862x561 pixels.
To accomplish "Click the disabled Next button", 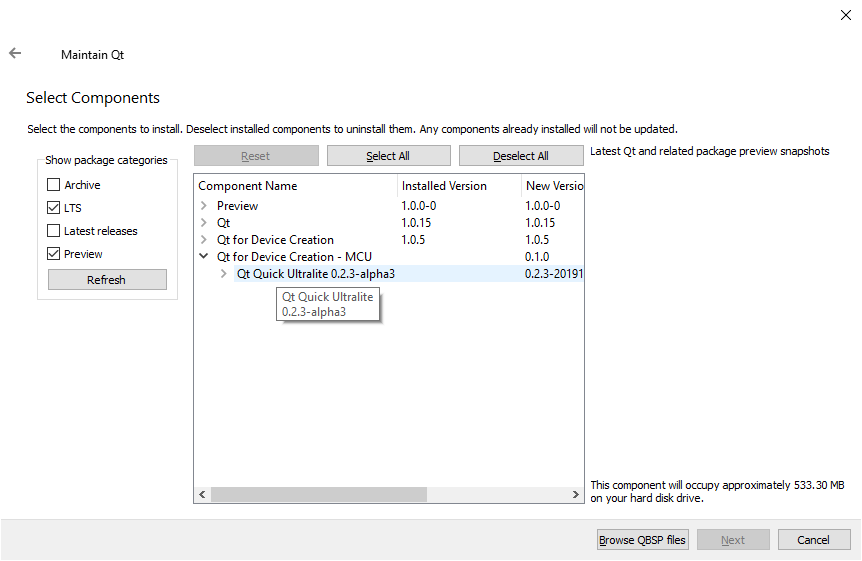I will tap(733, 540).
